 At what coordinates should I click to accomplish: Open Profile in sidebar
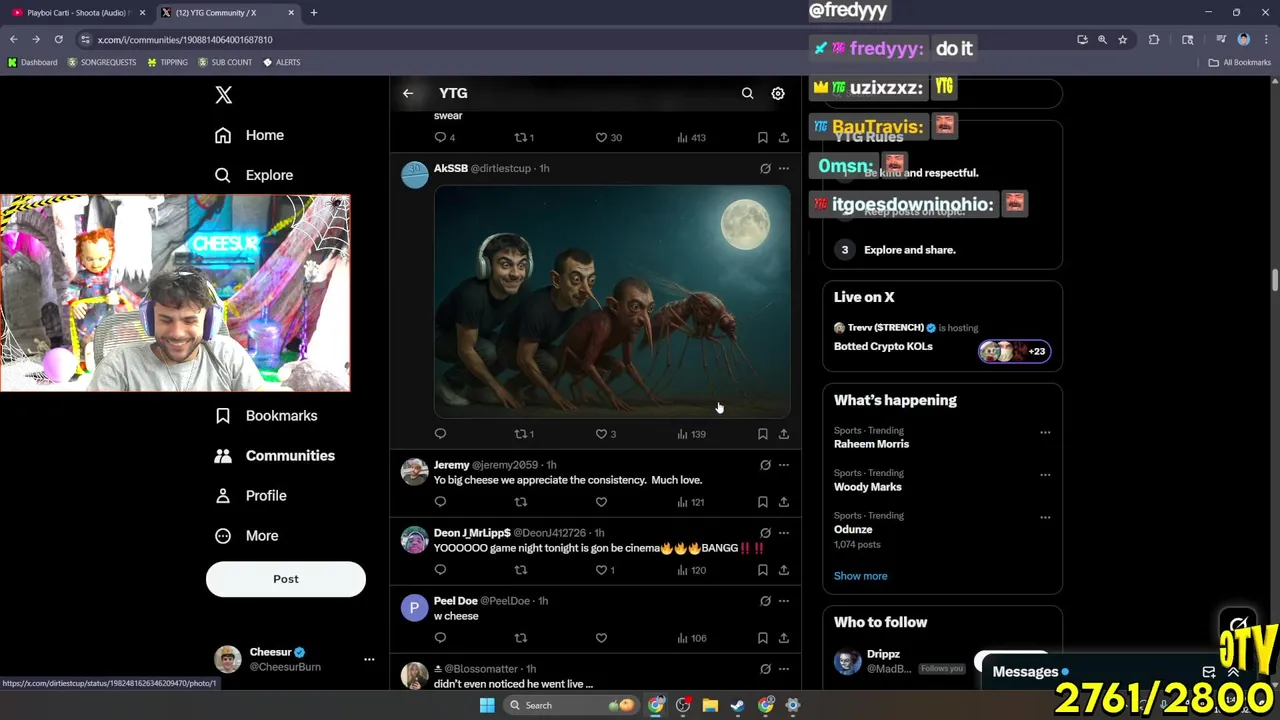pos(251,495)
